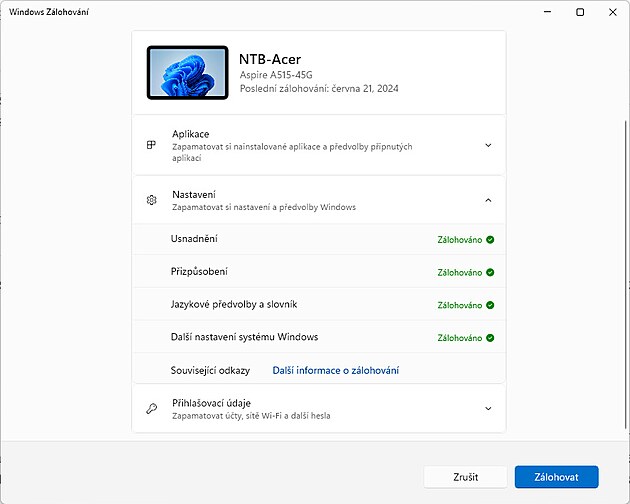Viewport: 630px width, 504px height.
Task: Click checkmark beside Jazykové předvolby a slovník
Action: coord(490,305)
